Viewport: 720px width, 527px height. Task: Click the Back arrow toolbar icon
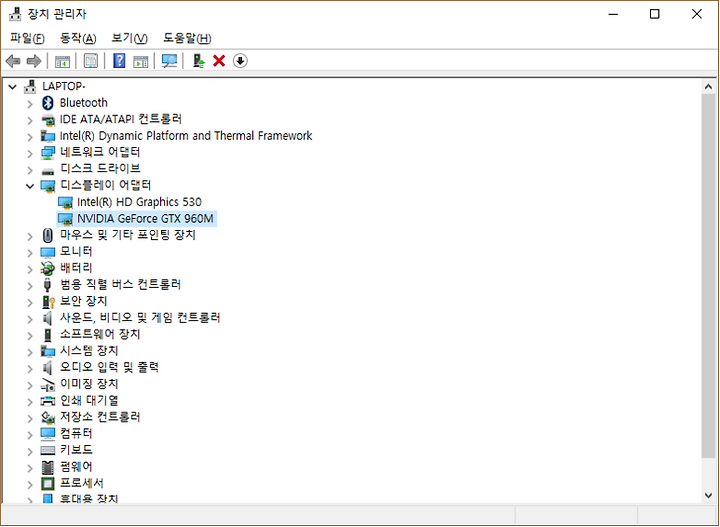[13, 61]
